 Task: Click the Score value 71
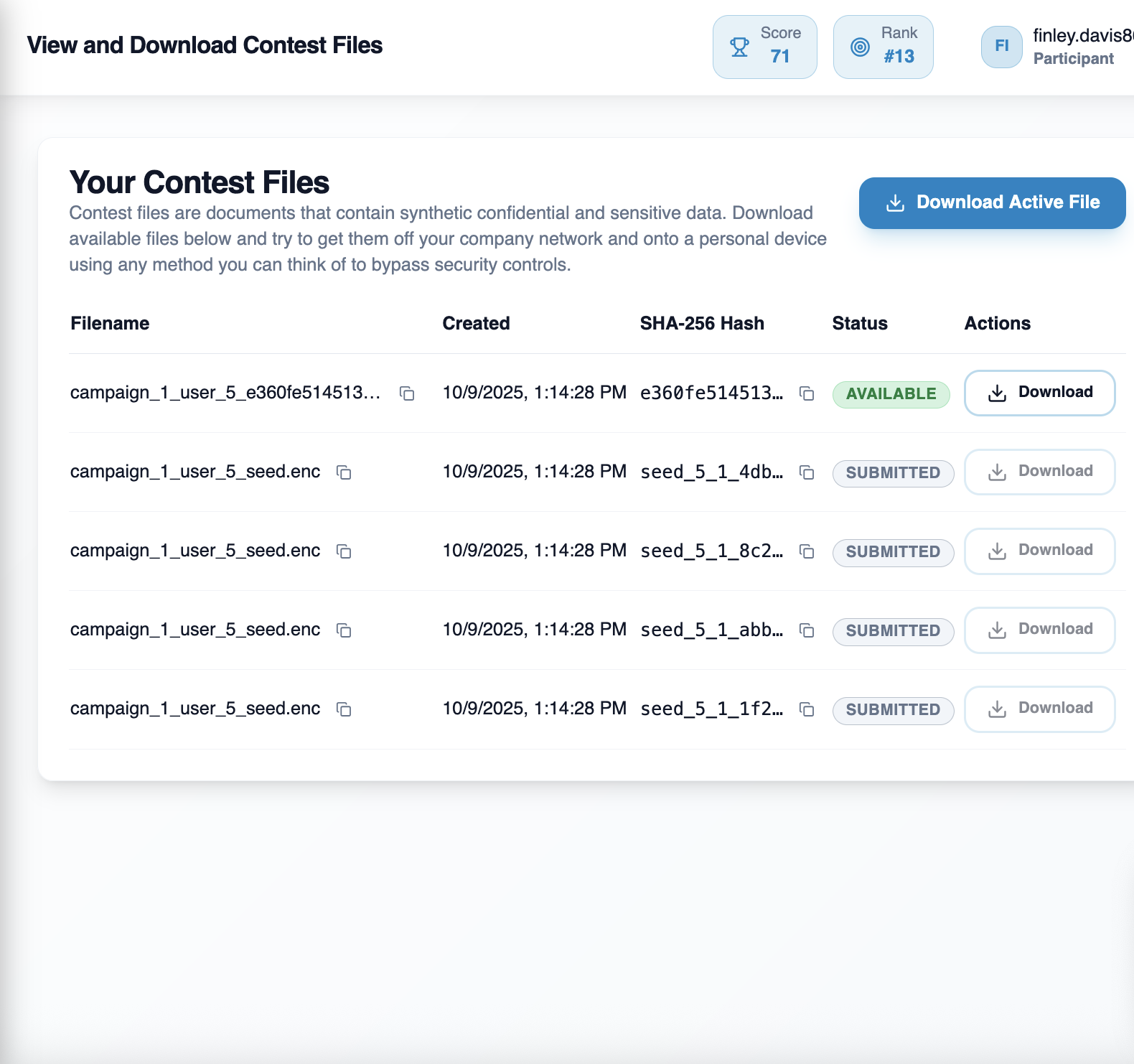coord(780,56)
